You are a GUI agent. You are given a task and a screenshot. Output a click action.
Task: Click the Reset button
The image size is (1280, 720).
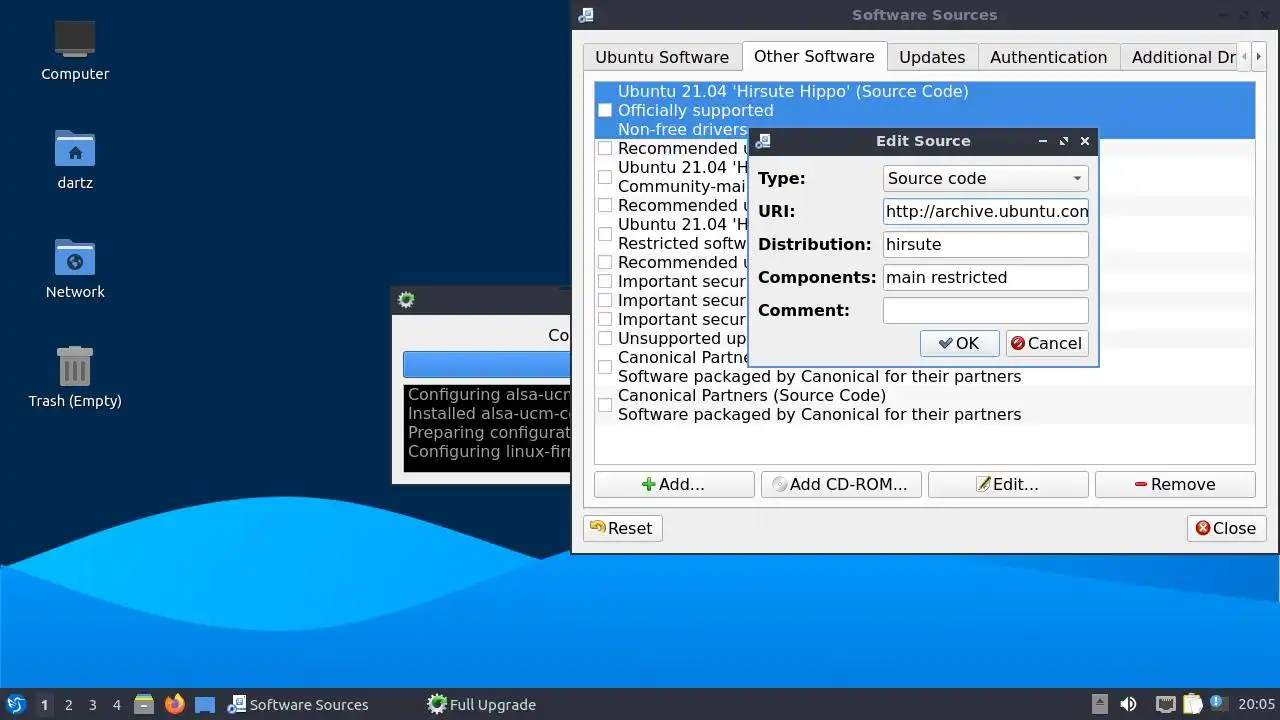pyautogui.click(x=622, y=528)
